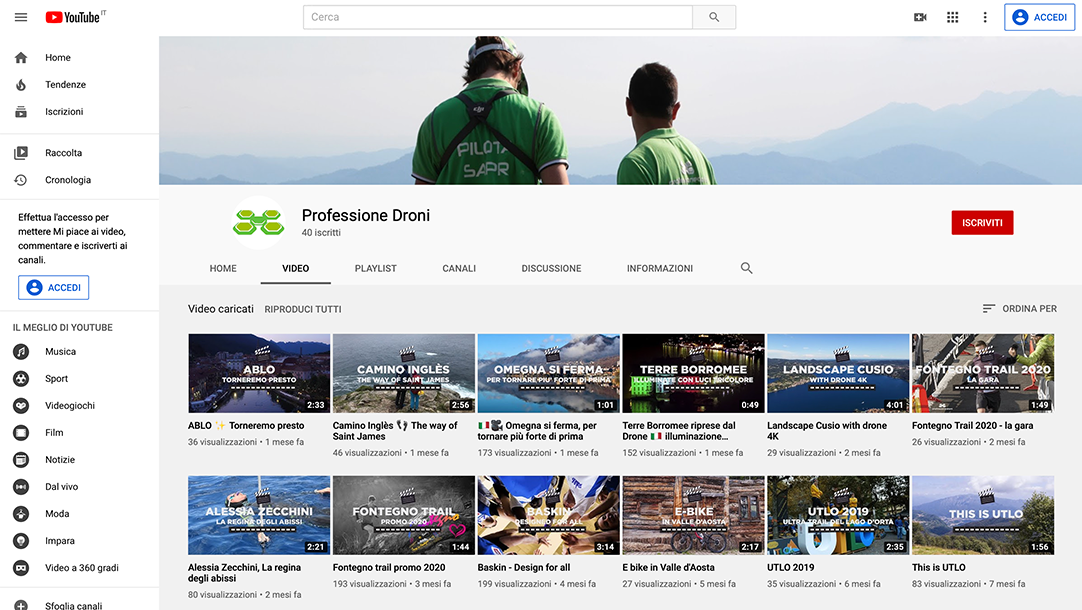Click the Tendenze sidebar label
The width and height of the screenshot is (1082, 610).
tap(66, 84)
